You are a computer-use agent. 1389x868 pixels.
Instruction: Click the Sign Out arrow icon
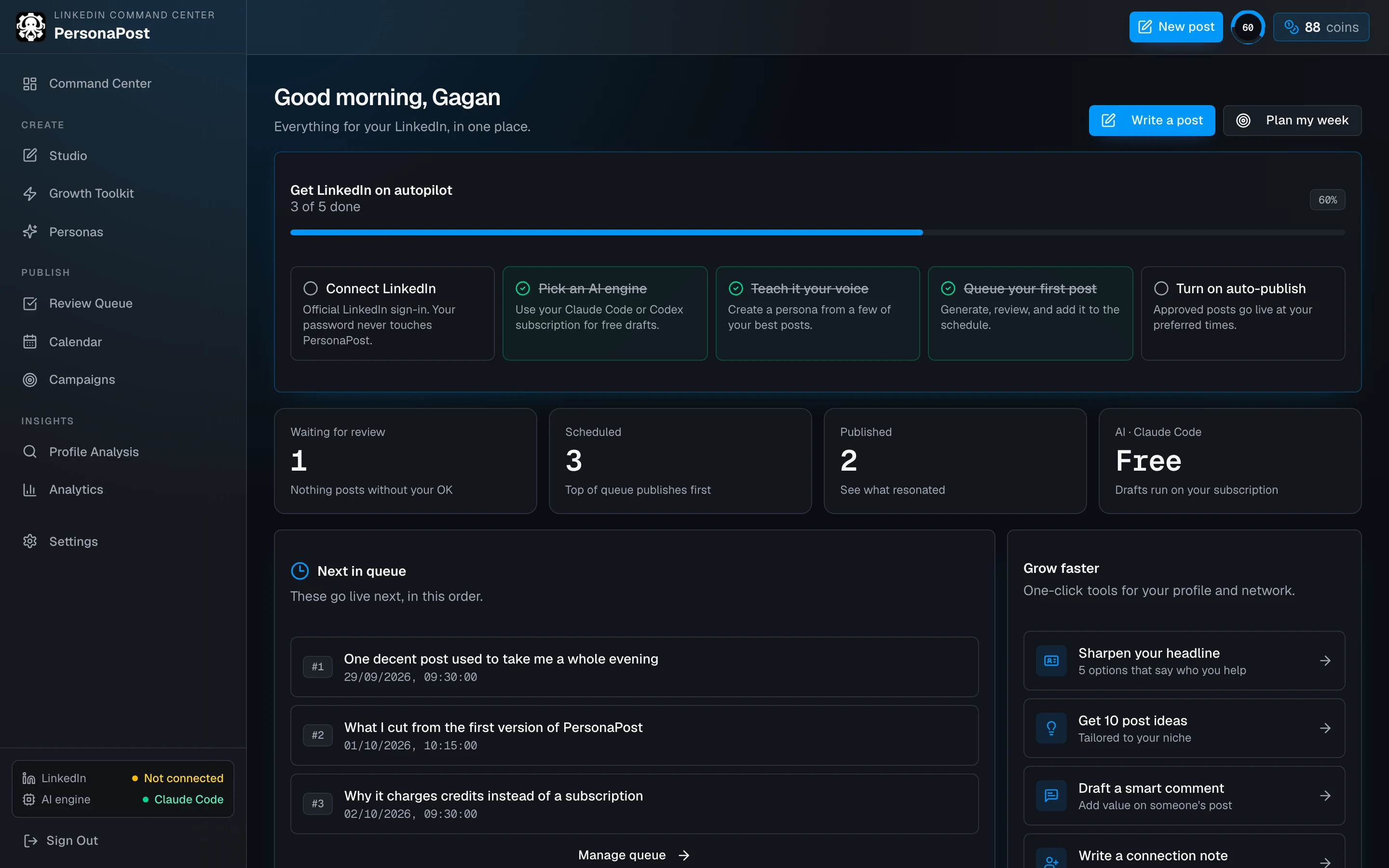tap(30, 841)
